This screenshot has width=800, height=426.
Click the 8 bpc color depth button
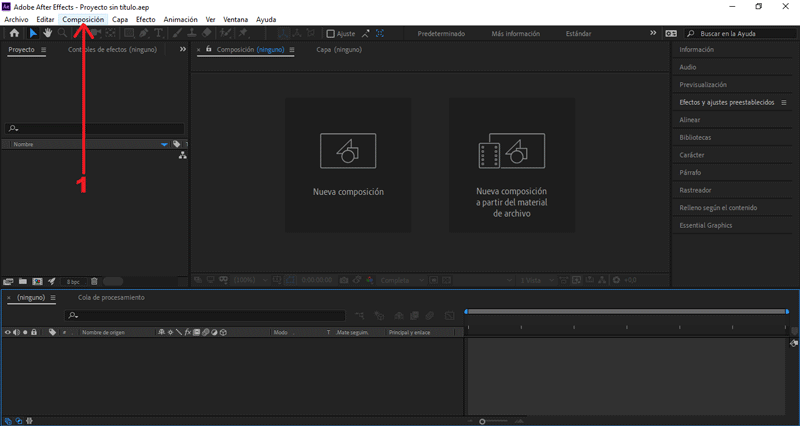tap(73, 282)
